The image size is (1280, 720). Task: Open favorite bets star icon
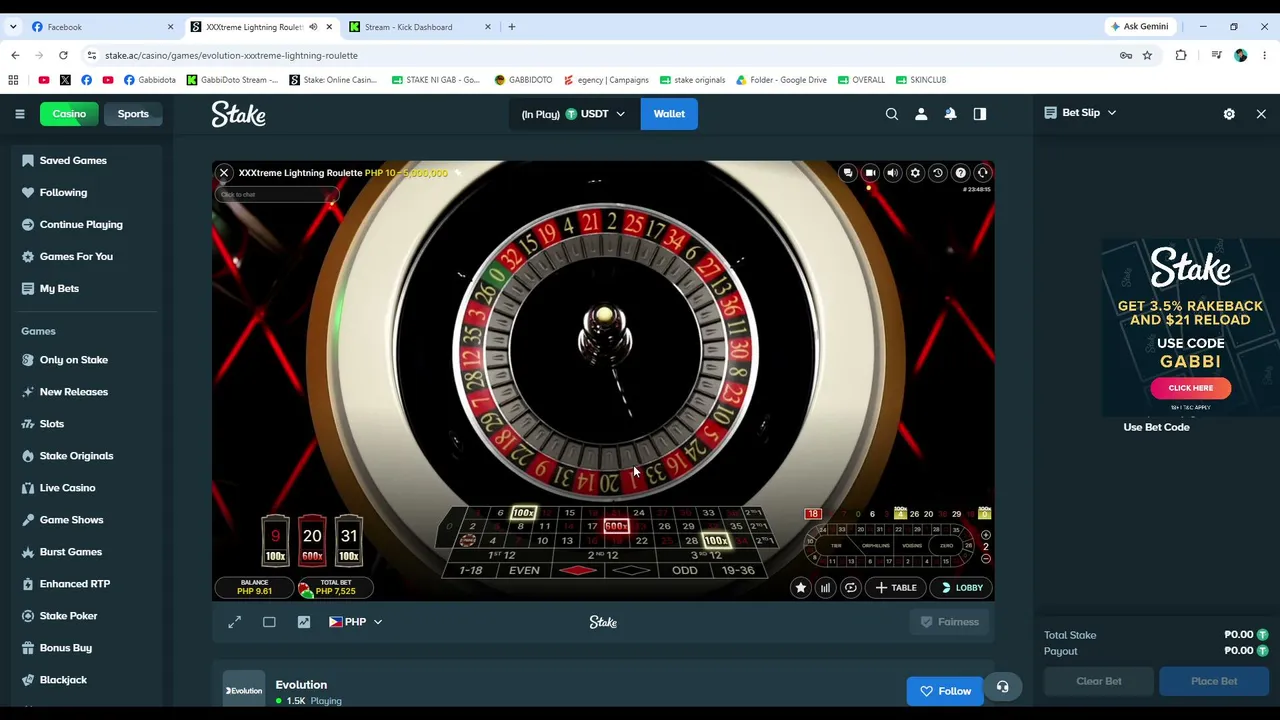coord(800,588)
